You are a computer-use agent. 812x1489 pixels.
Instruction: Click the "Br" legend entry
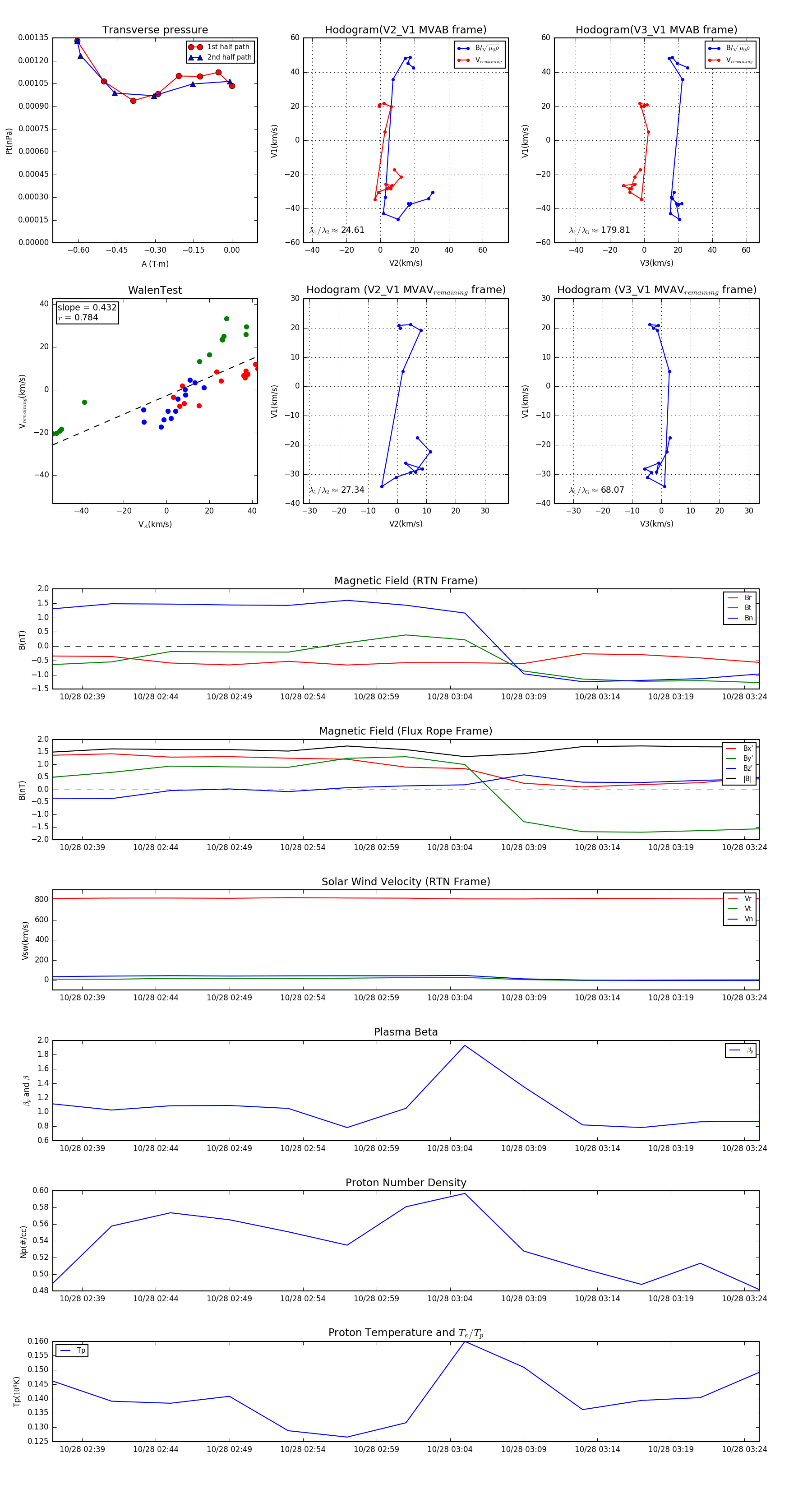click(x=740, y=598)
